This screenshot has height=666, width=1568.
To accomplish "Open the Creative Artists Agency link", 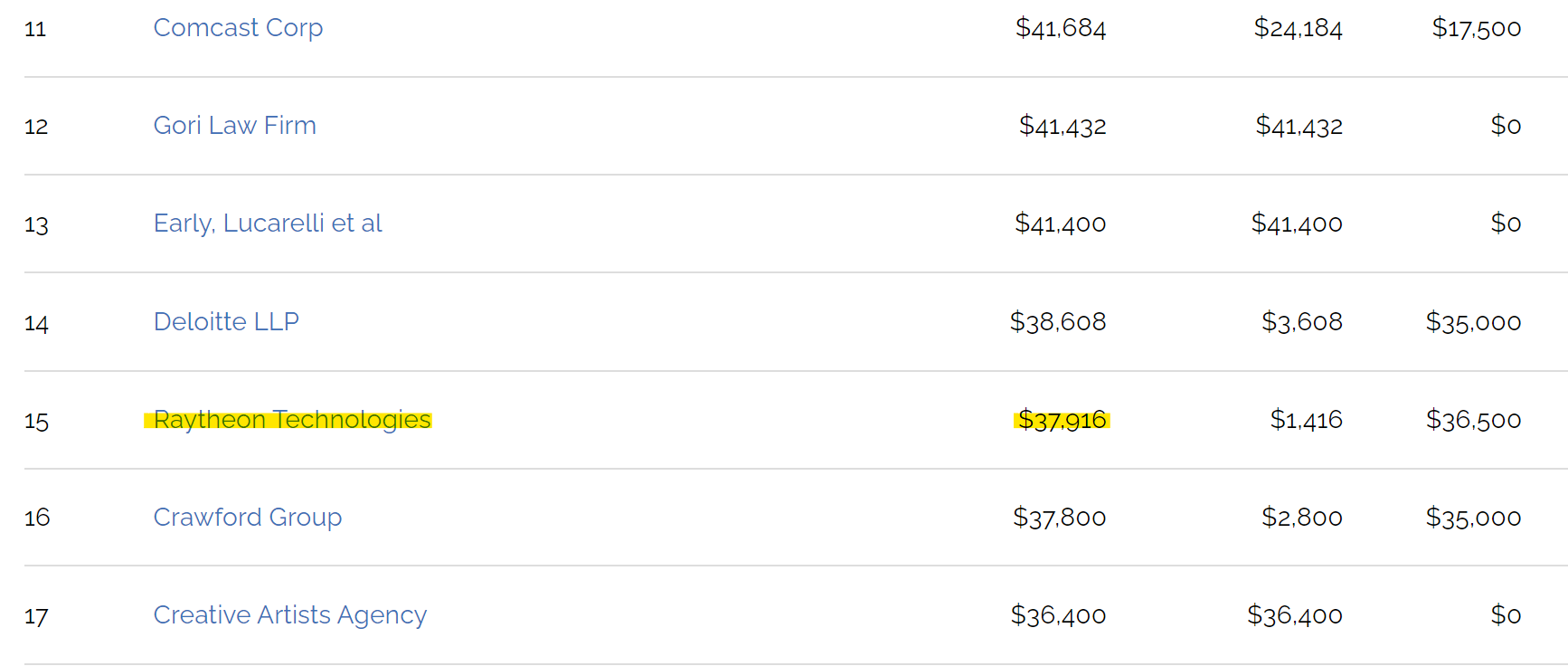I will 289,615.
